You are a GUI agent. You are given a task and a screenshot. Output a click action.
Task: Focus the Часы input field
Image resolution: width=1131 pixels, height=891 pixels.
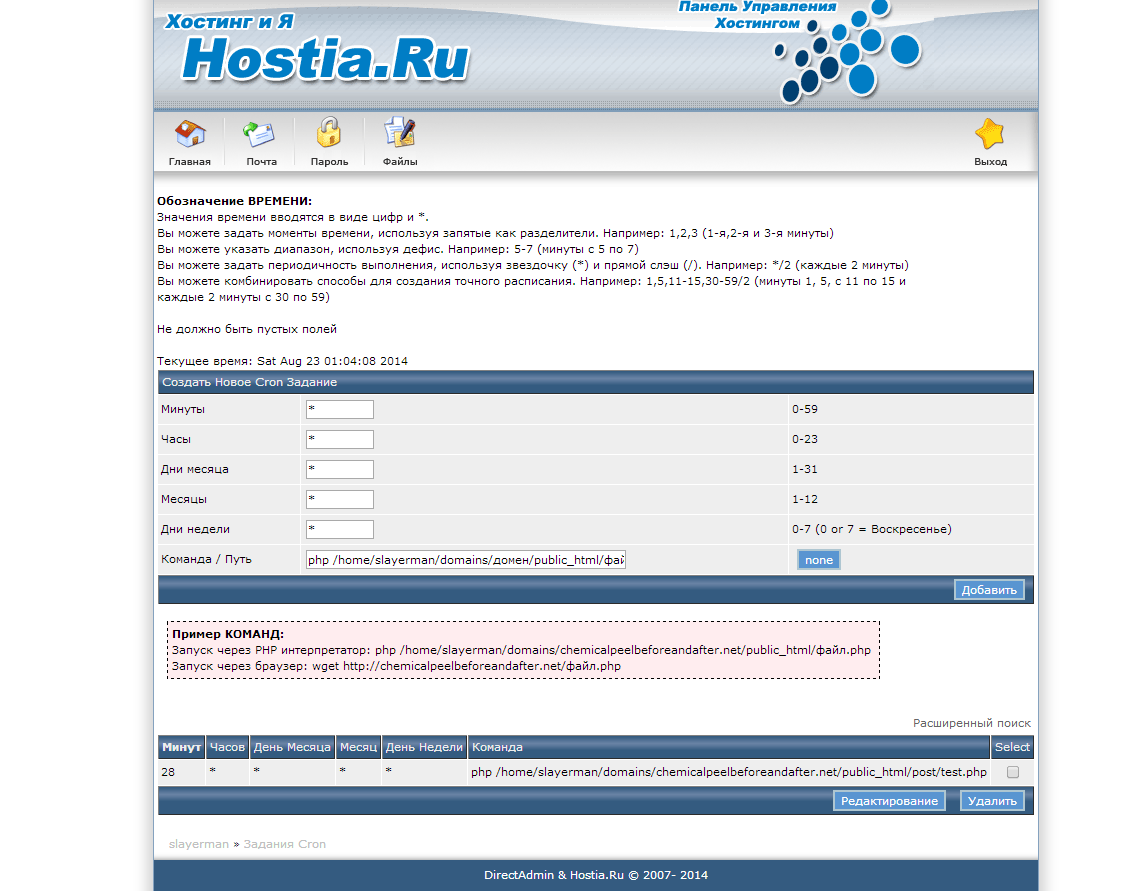[x=340, y=439]
